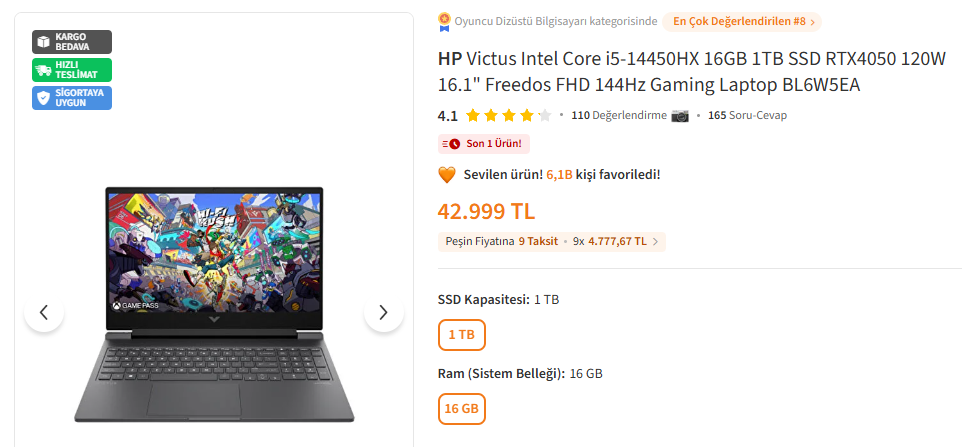The width and height of the screenshot is (964, 447).
Task: Go to the previous product image
Action: [x=44, y=313]
